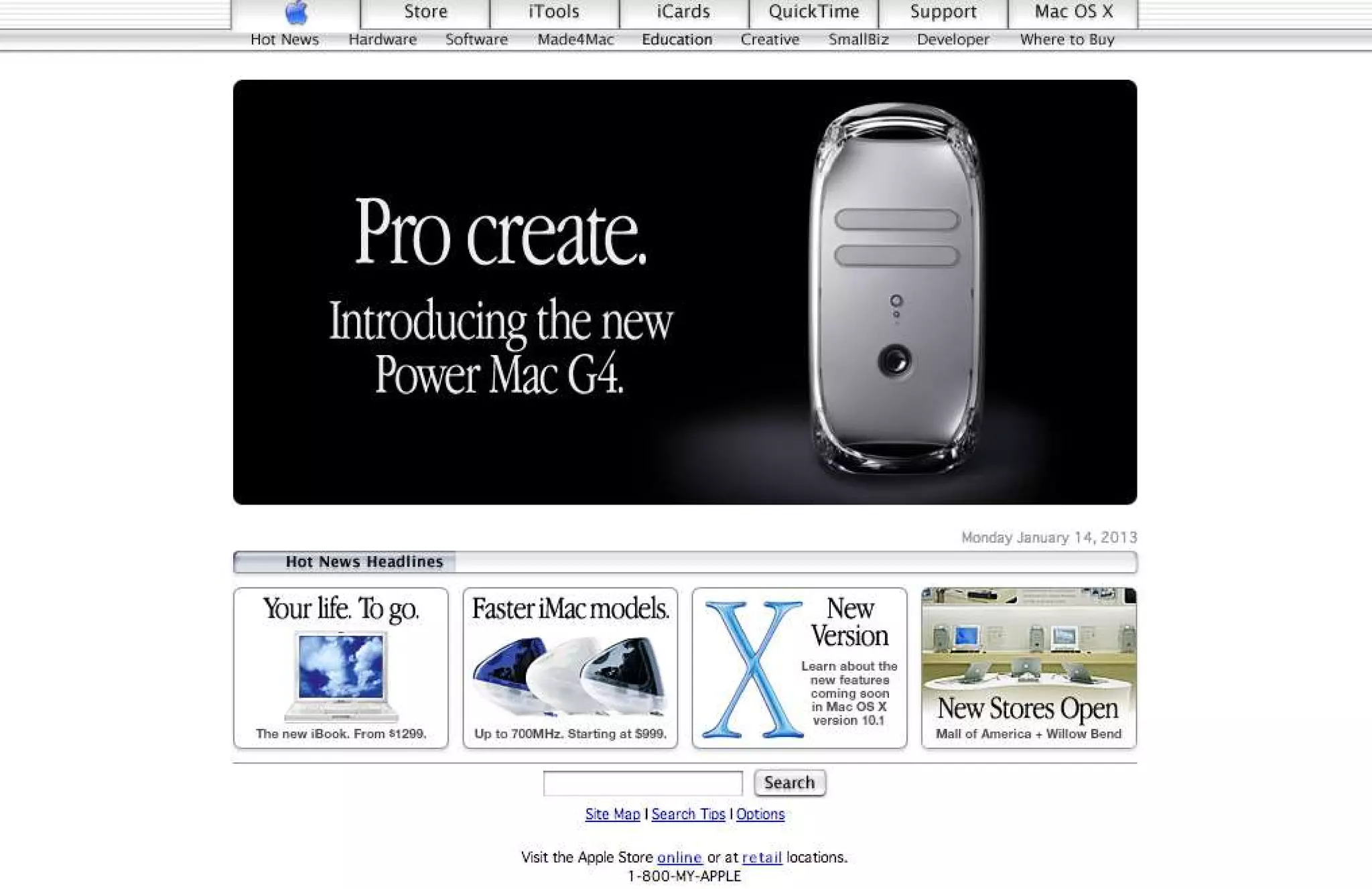This screenshot has width=1372, height=889.
Task: Open the Made4Mac section
Action: click(575, 40)
